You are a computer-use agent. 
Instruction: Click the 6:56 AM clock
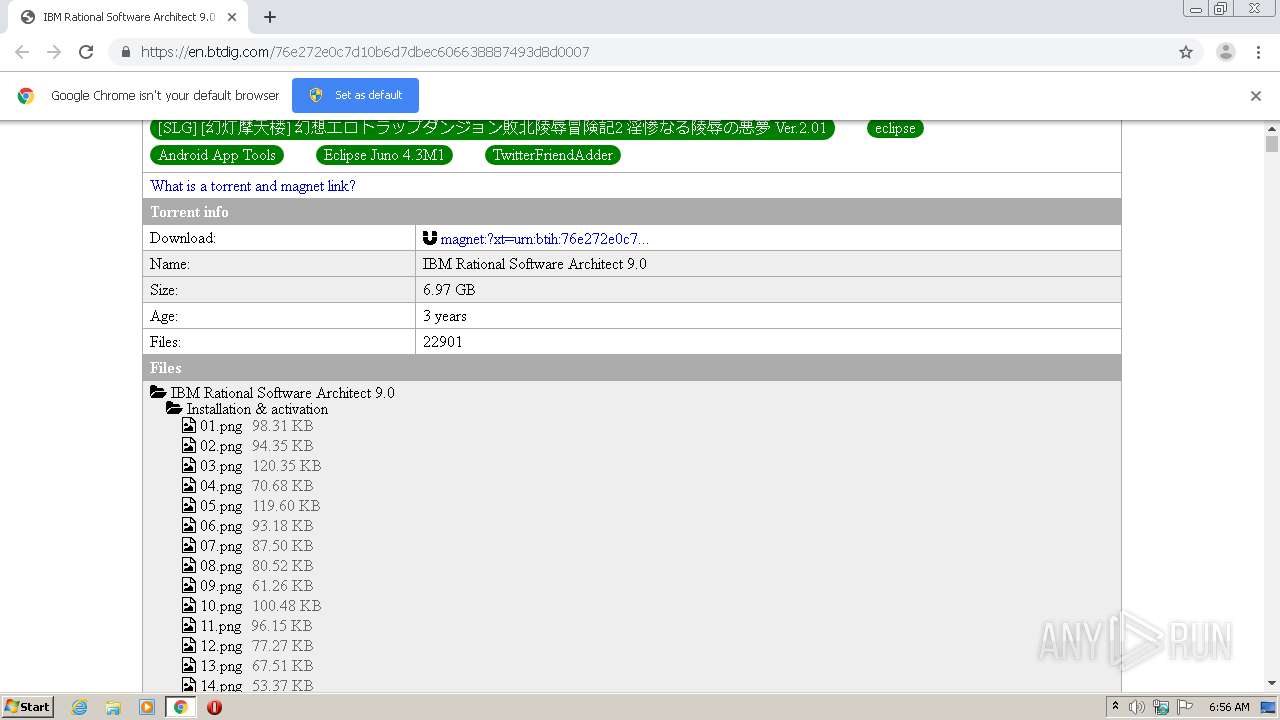coord(1229,707)
